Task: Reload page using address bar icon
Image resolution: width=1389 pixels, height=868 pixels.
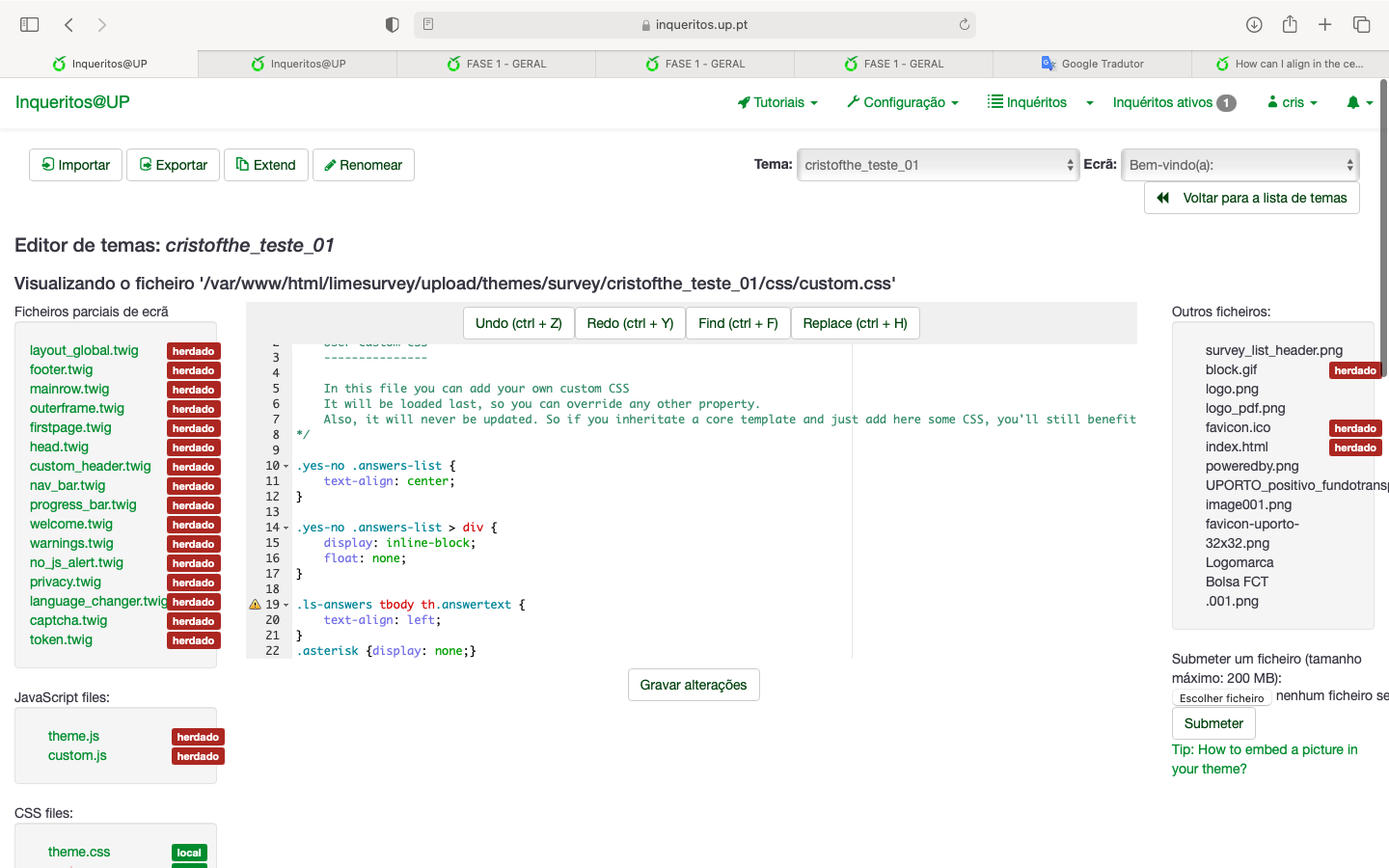Action: point(964,25)
